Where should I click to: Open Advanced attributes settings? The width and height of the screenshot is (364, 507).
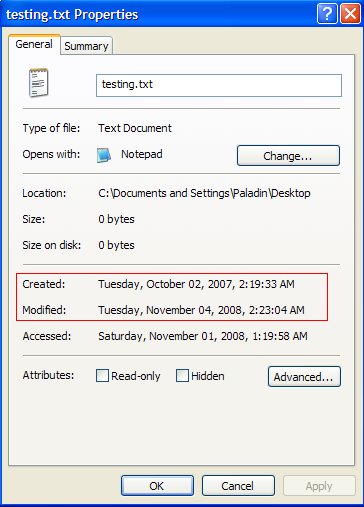click(304, 377)
